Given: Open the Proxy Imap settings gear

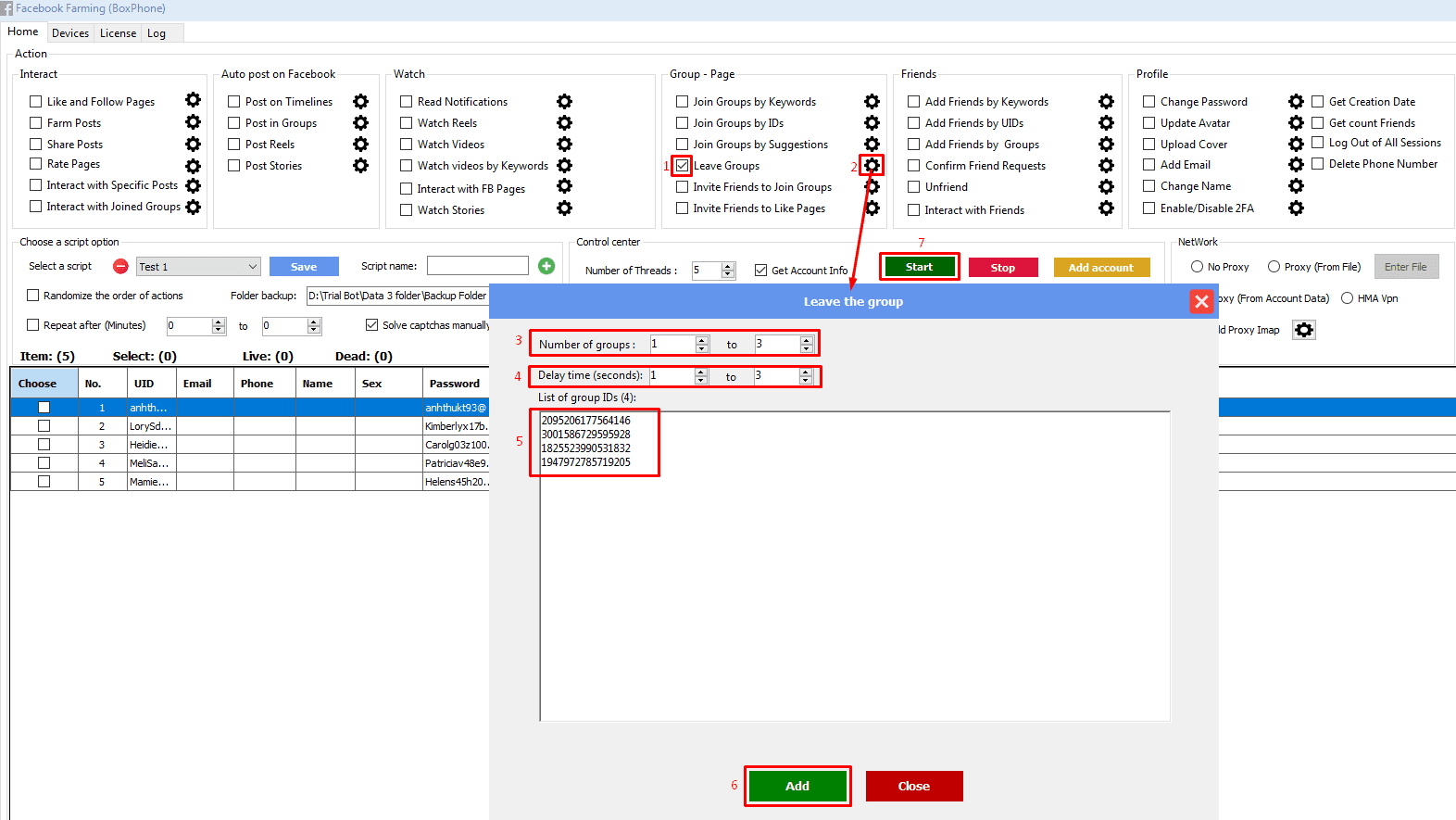Looking at the screenshot, I should point(1304,330).
